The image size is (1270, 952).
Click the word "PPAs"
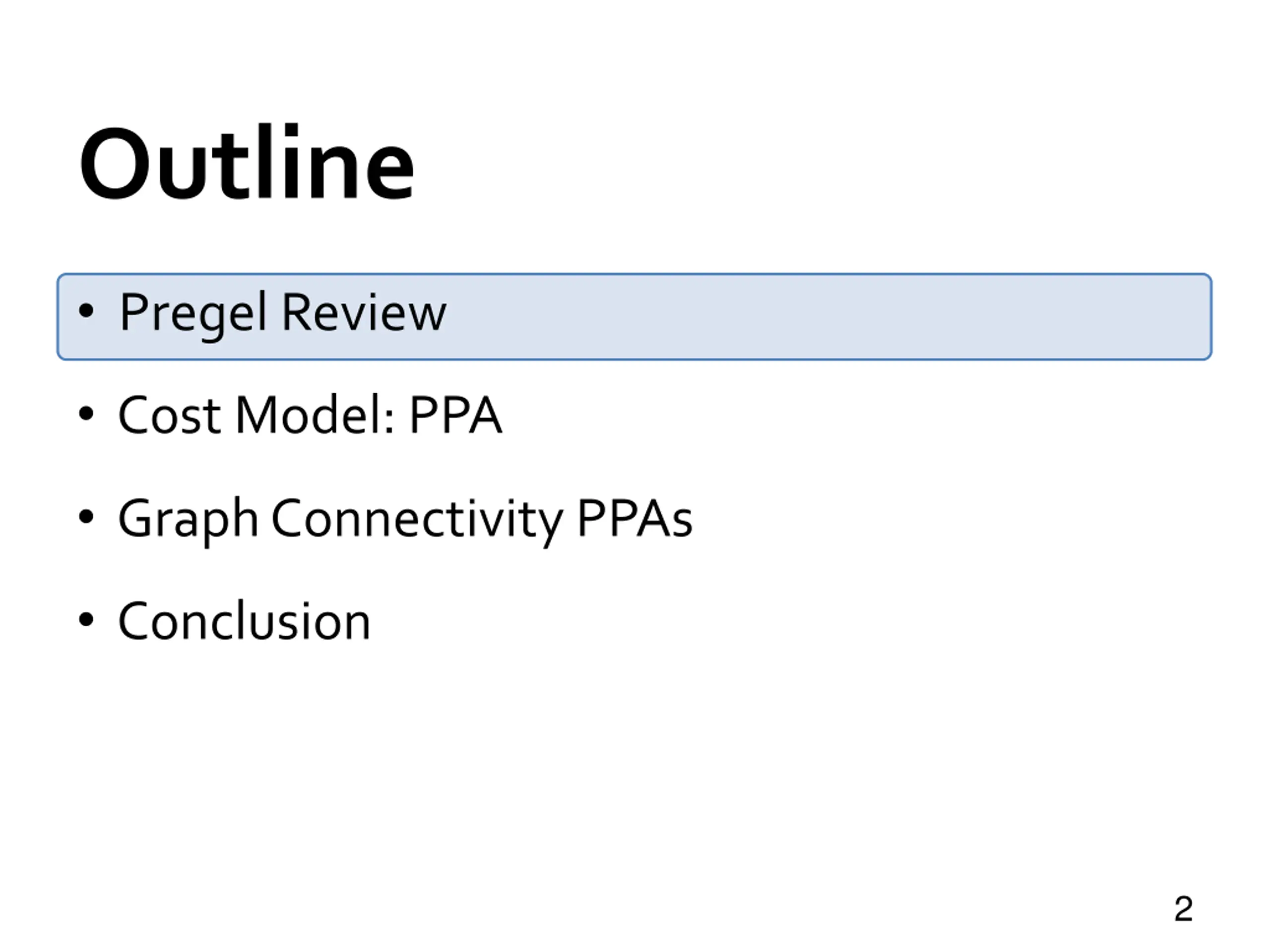click(635, 519)
